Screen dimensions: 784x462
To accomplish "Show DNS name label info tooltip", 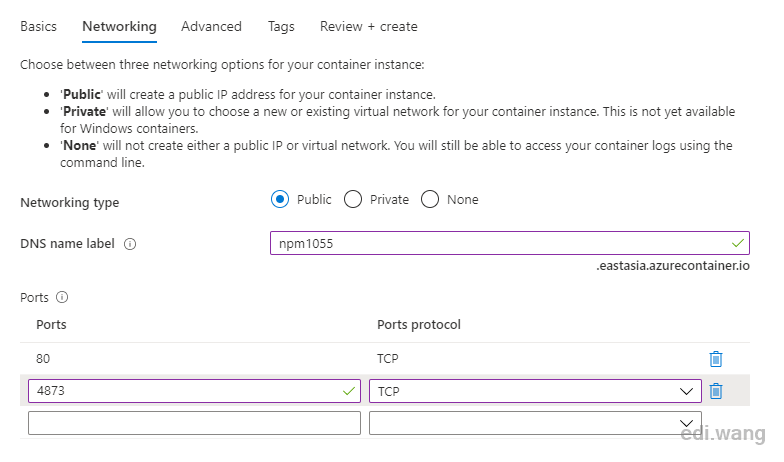I will point(130,244).
